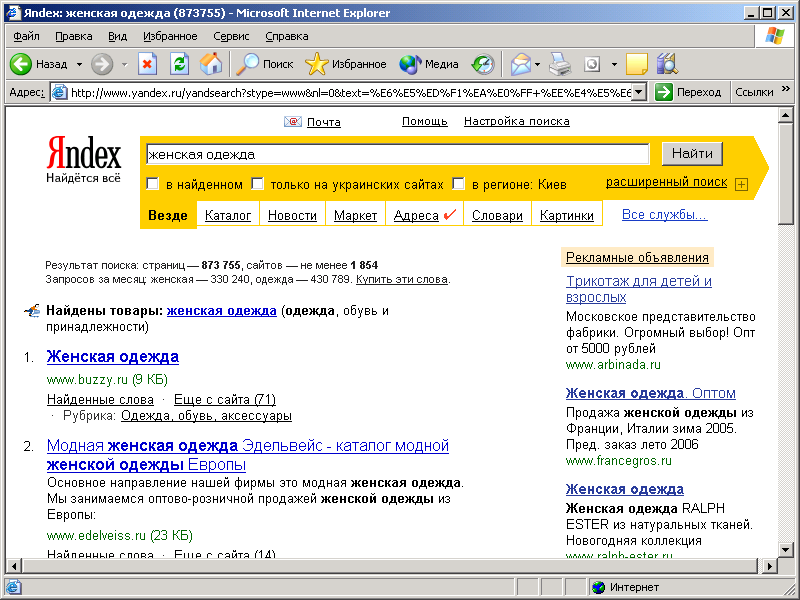Open the Mail button dropdown arrow
Screen dimensions: 800x600
537,64
